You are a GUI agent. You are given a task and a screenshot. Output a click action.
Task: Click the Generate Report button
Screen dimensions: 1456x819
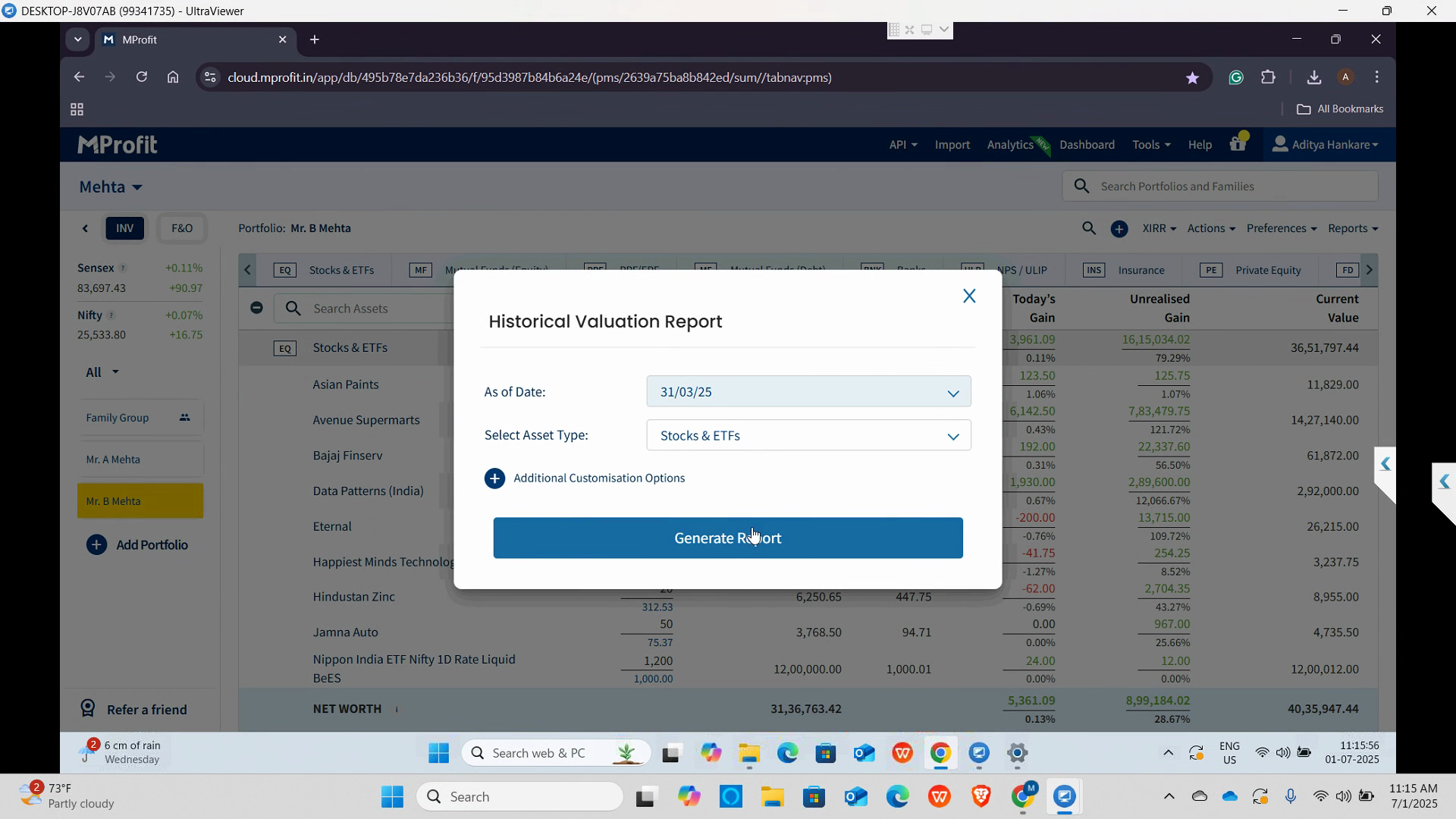728,538
